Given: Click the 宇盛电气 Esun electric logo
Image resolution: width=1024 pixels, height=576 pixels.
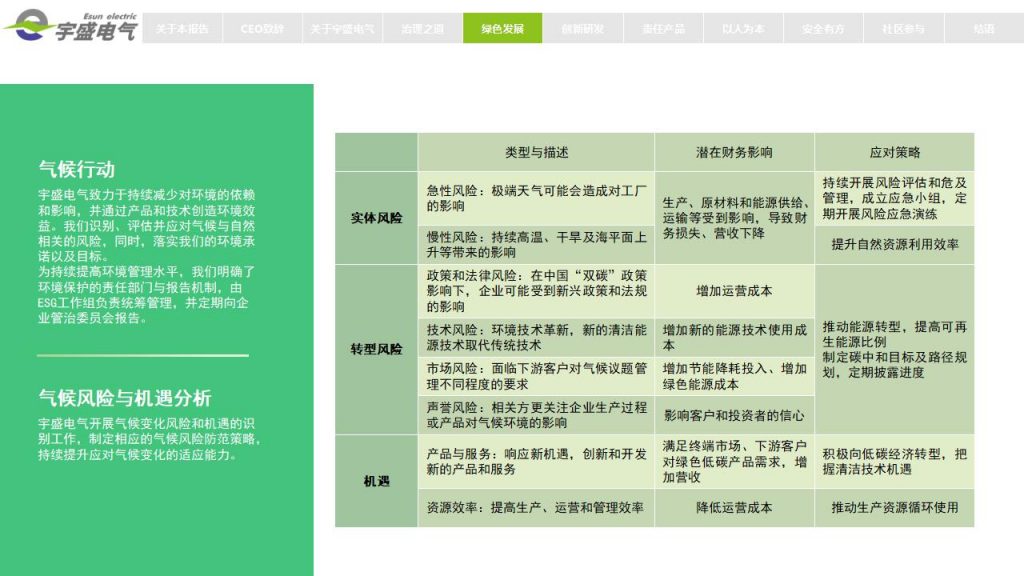Looking at the screenshot, I should (x=71, y=26).
